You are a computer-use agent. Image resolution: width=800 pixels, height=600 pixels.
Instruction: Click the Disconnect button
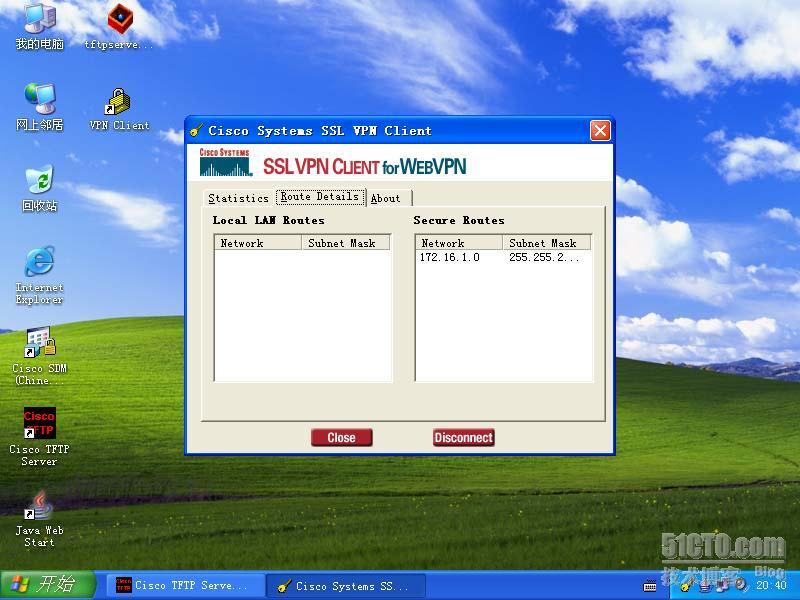pos(464,438)
